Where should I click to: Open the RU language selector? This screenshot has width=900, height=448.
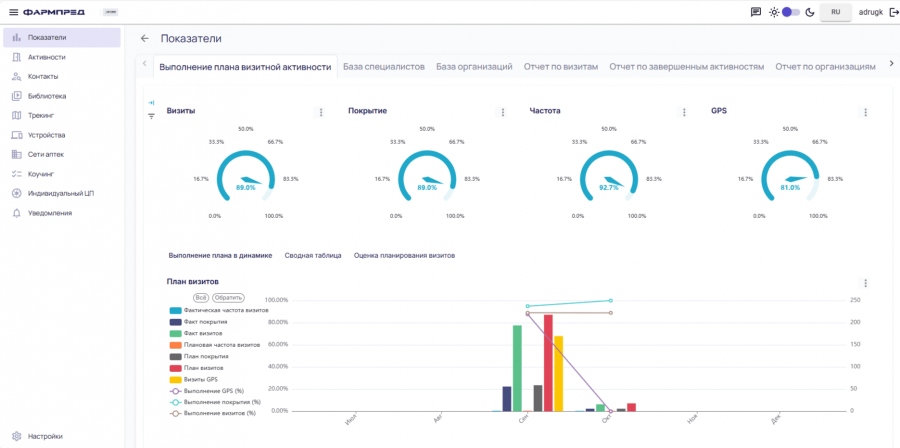pos(835,12)
